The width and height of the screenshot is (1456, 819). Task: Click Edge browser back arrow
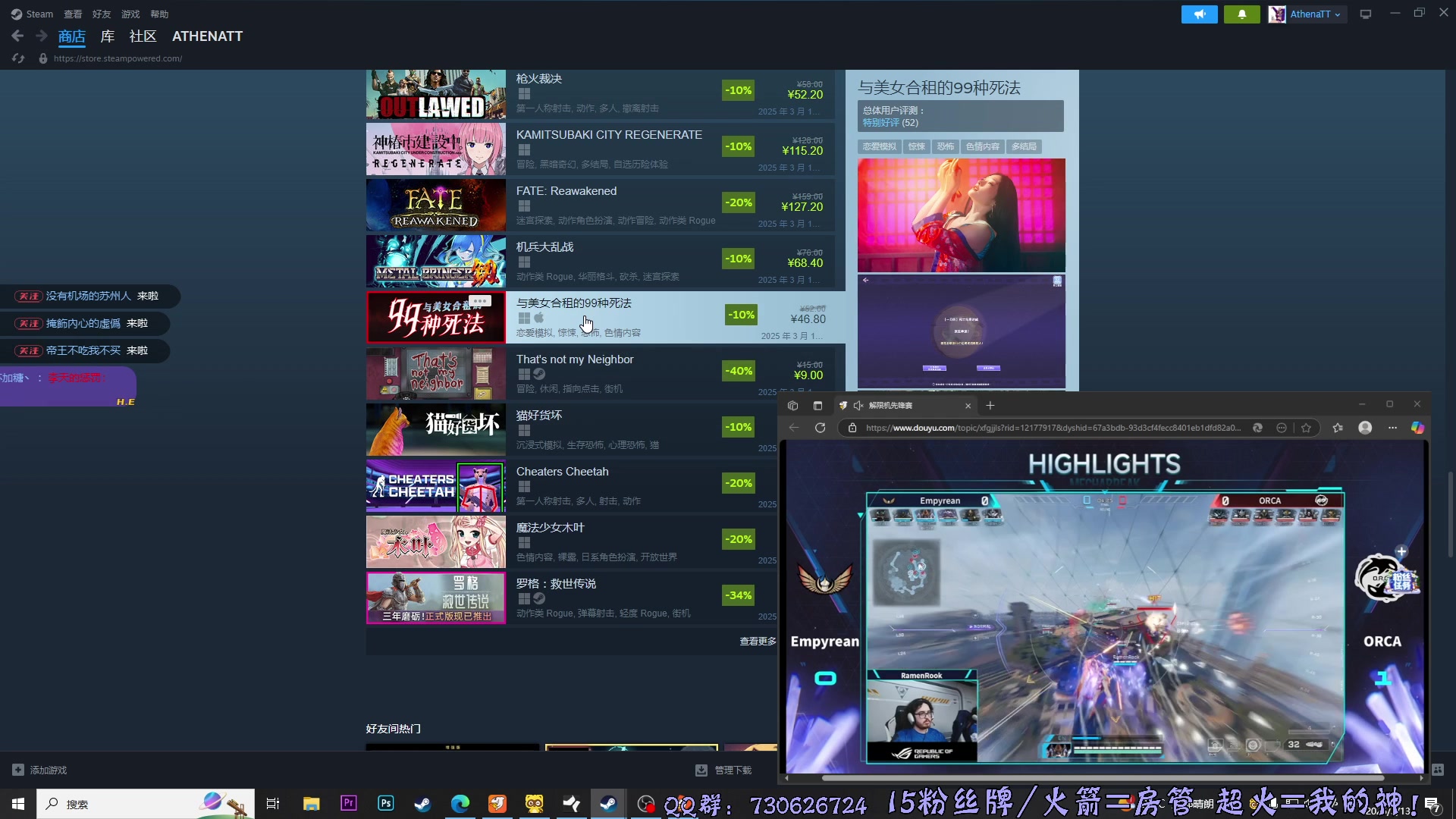tap(794, 428)
